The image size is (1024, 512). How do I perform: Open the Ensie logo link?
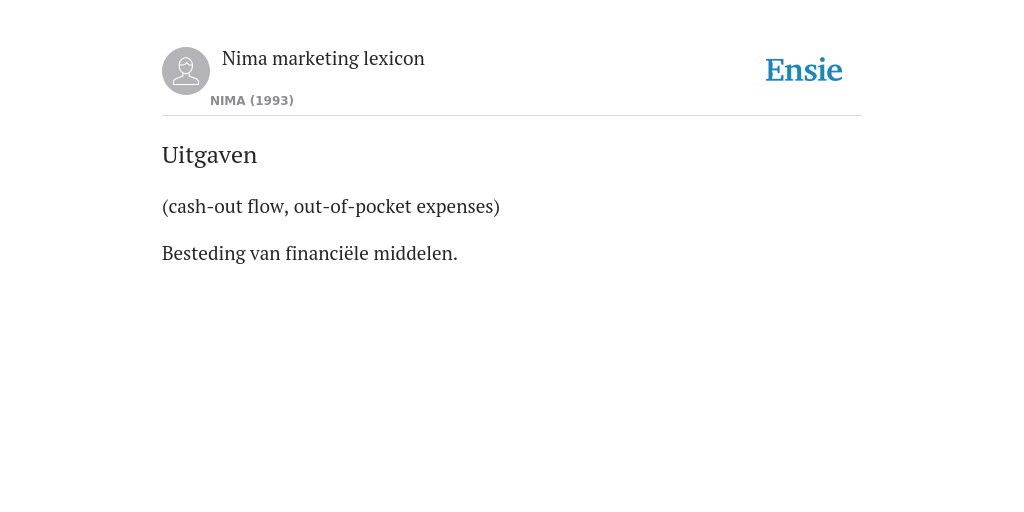[x=804, y=70]
